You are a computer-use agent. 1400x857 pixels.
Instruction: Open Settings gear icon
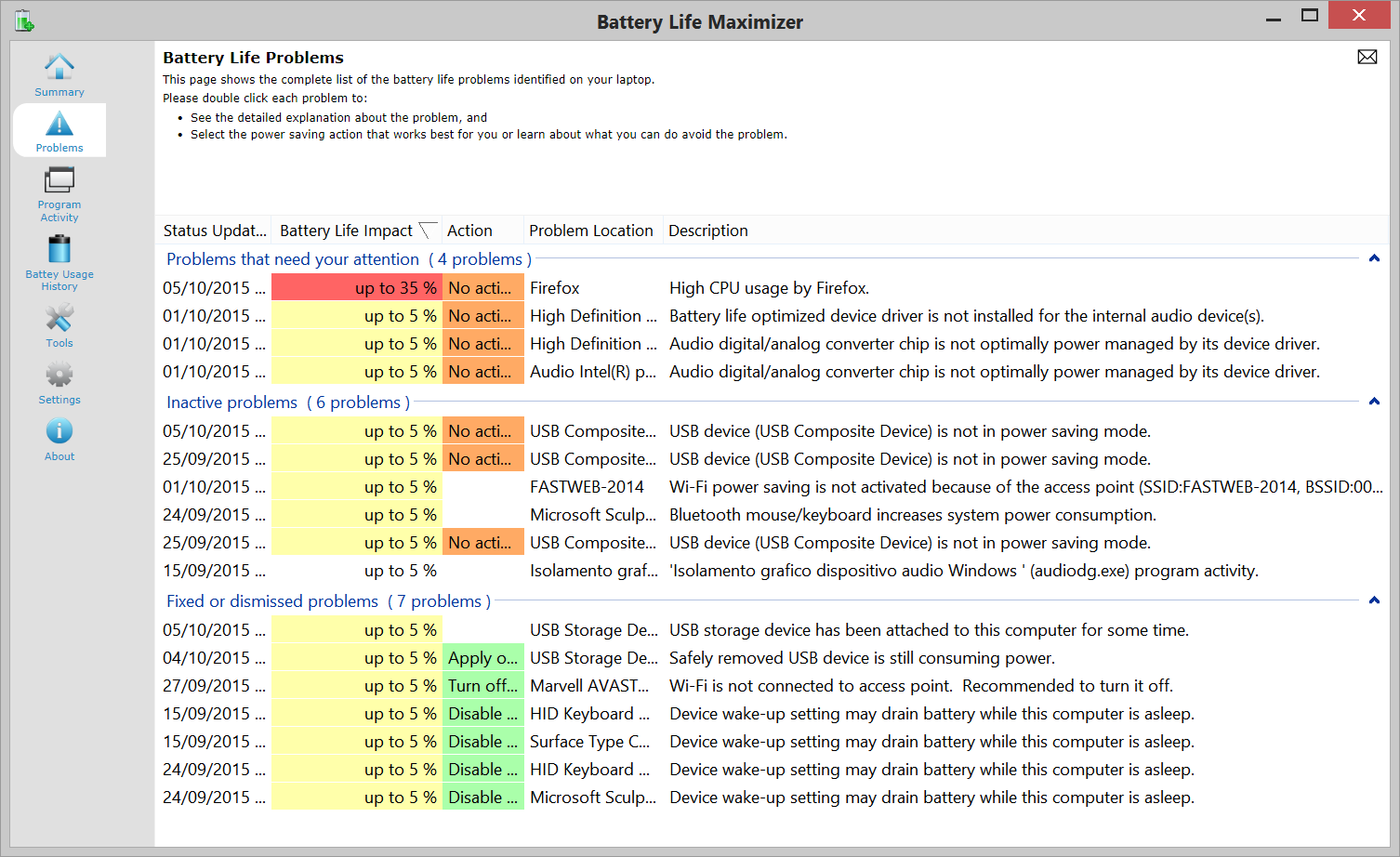click(59, 376)
